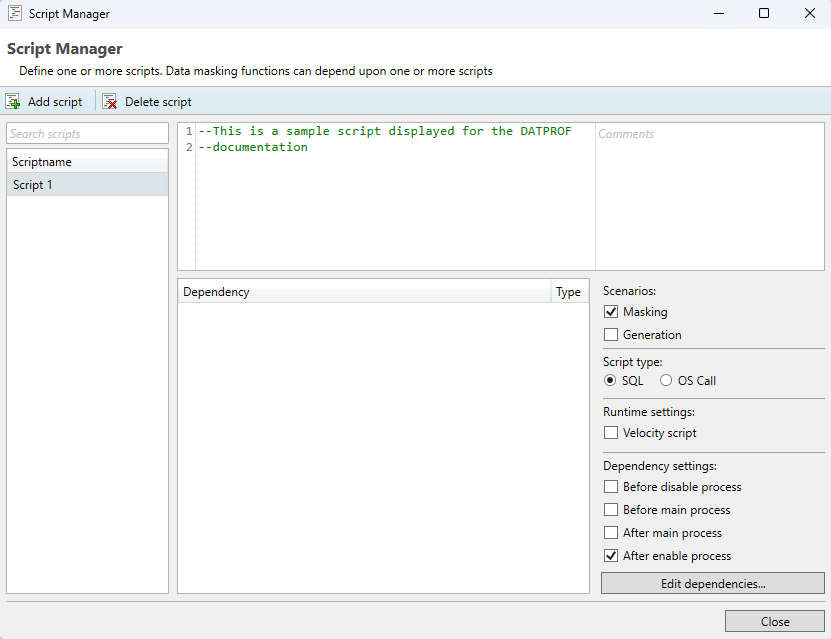
Task: Click the Search scripts input field
Action: 88,134
